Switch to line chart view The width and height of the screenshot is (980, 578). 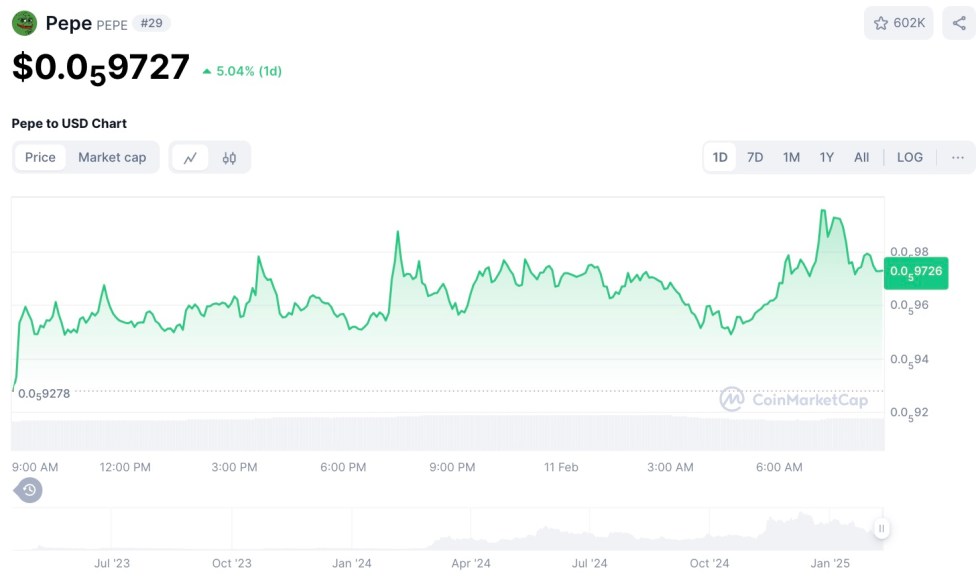pos(190,158)
